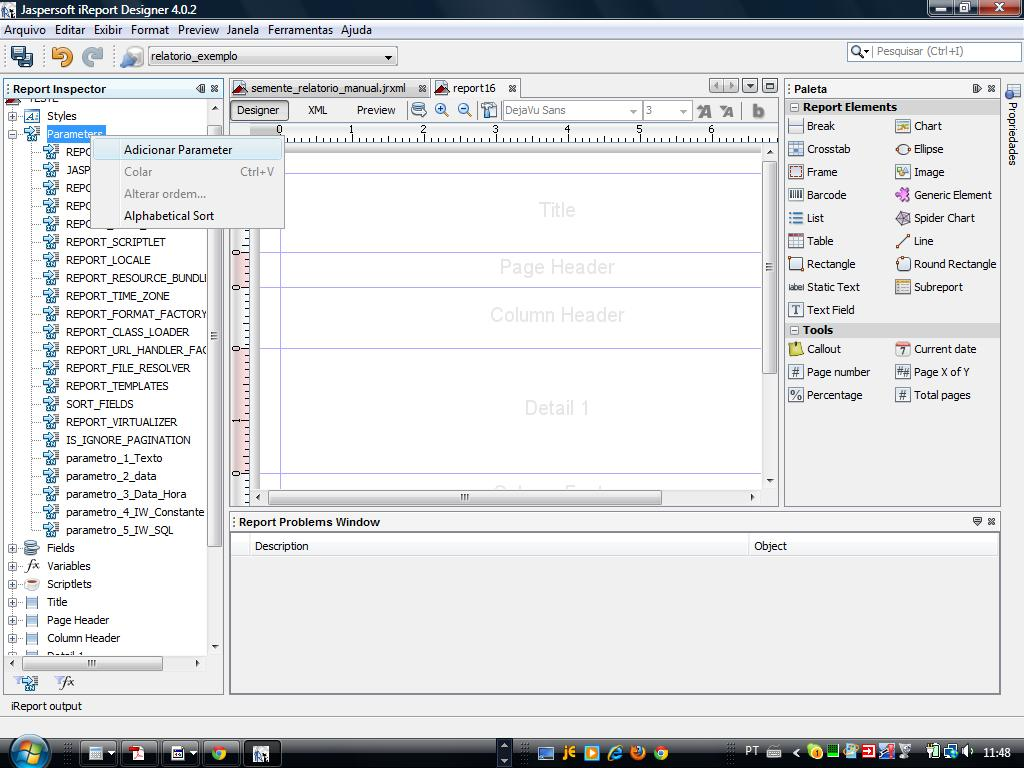Screen dimensions: 1024x768
Task: Click the parameters filter icon below inspector
Action: (27, 682)
